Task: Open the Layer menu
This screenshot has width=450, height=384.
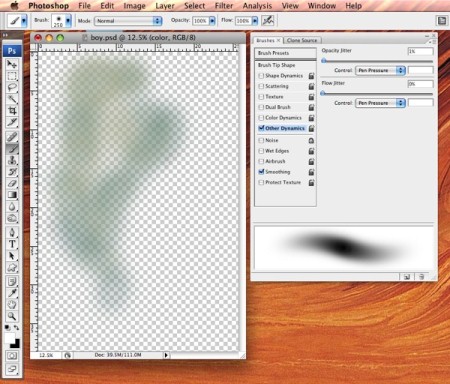Action: 165,6
